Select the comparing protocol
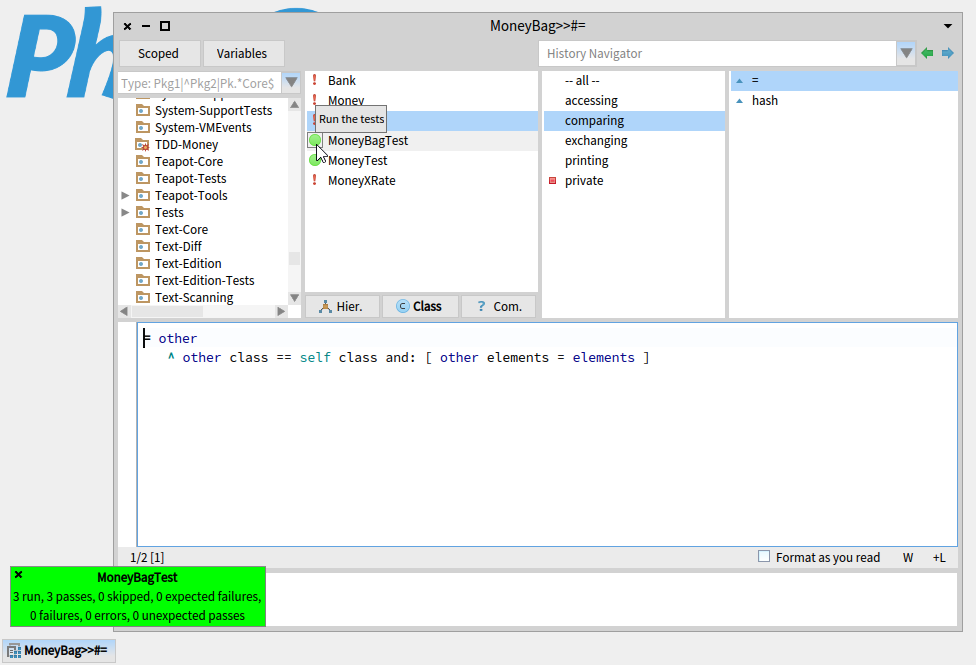The height and width of the screenshot is (665, 976). (634, 121)
